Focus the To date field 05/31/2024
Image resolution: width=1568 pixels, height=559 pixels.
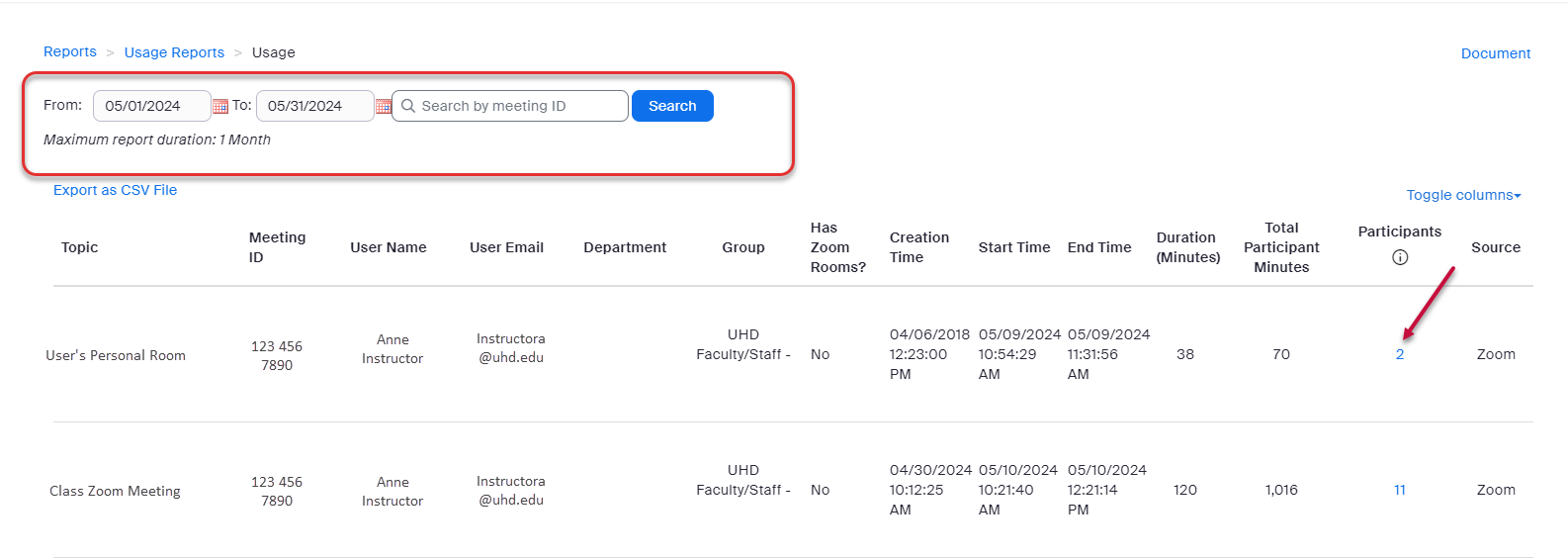[315, 106]
